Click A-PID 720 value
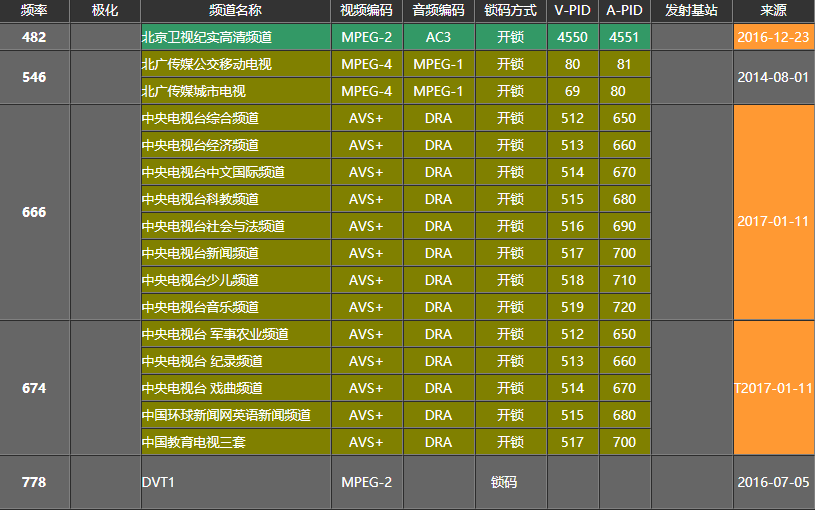Image resolution: width=815 pixels, height=510 pixels. 624,307
